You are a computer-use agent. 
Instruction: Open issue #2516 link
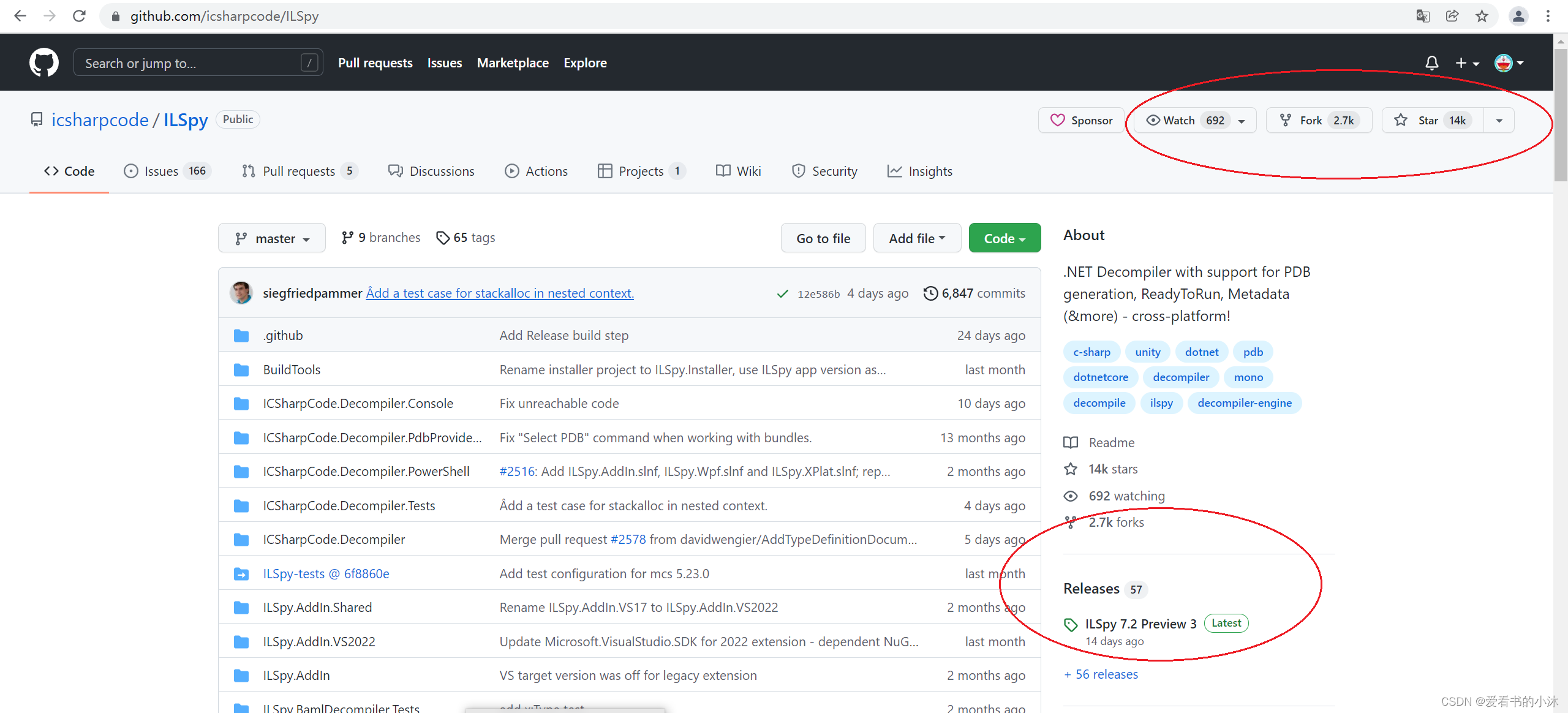(517, 472)
